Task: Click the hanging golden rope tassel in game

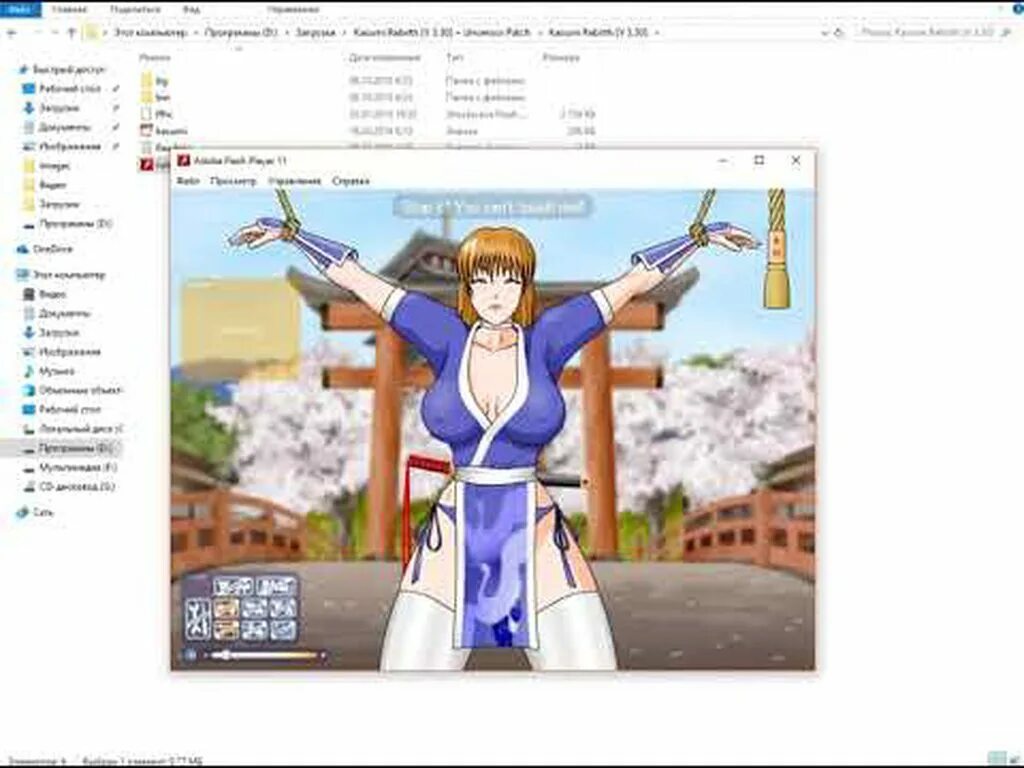Action: point(776,250)
